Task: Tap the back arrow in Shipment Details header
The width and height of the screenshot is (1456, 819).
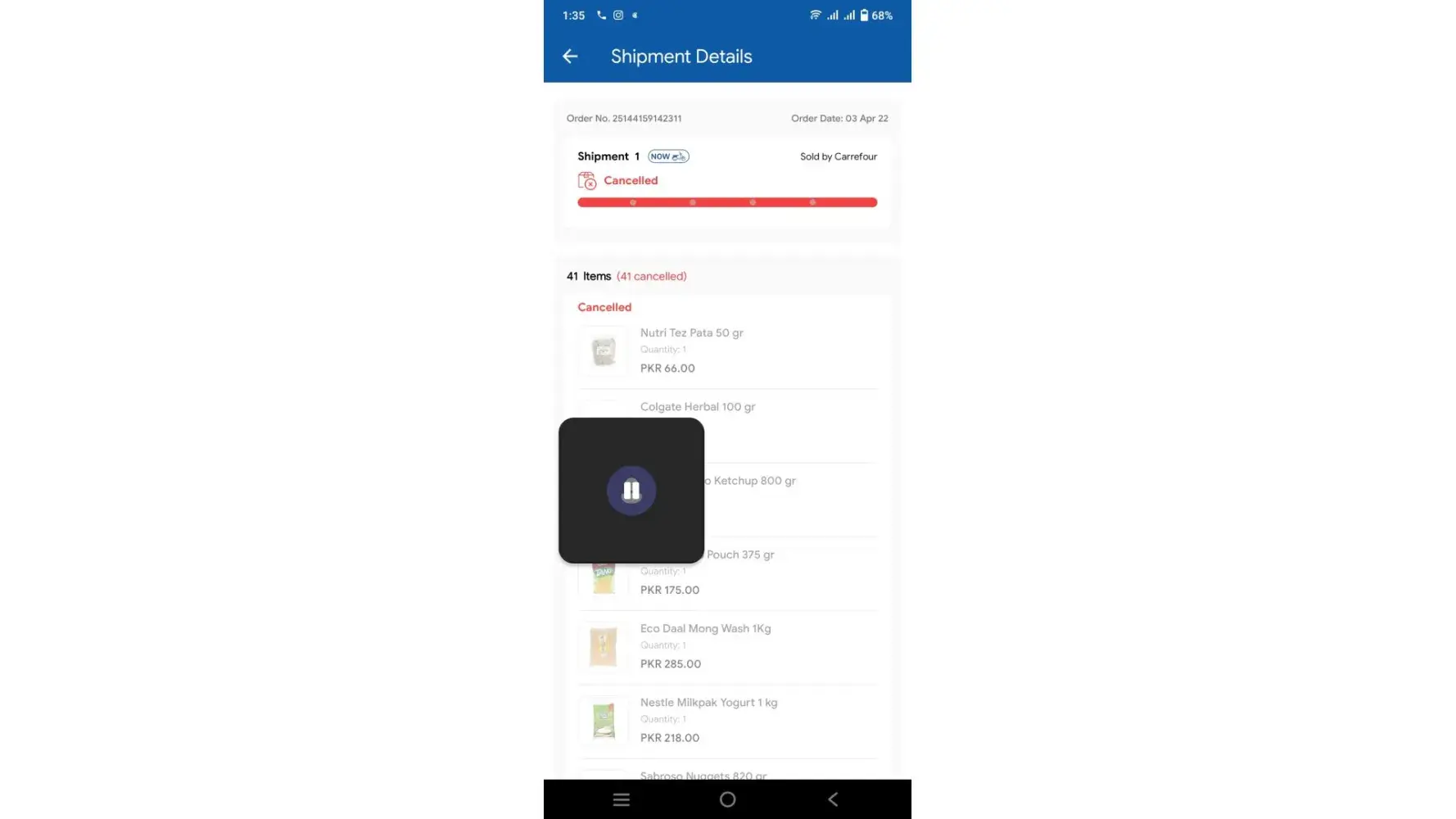Action: click(x=570, y=57)
